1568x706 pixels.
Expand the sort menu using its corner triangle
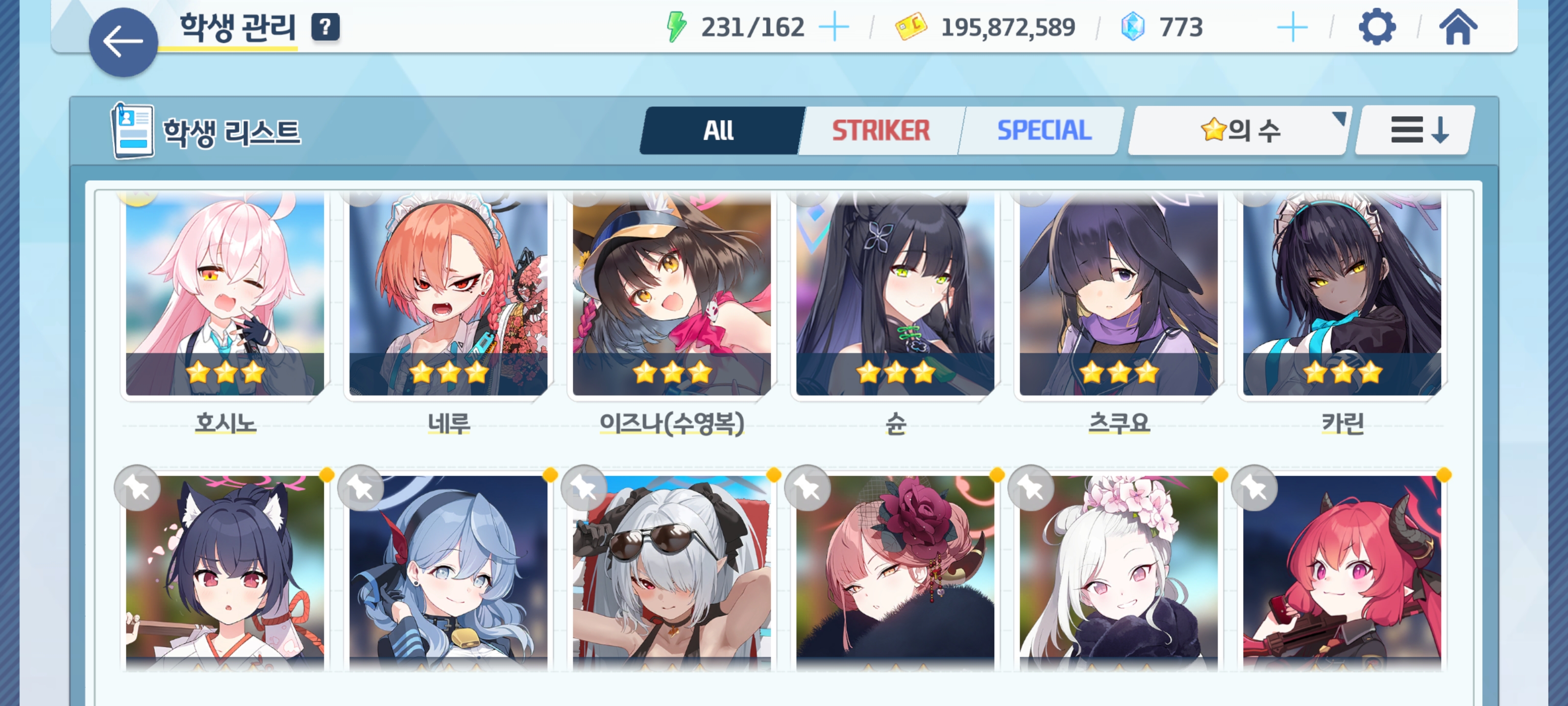1339,118
